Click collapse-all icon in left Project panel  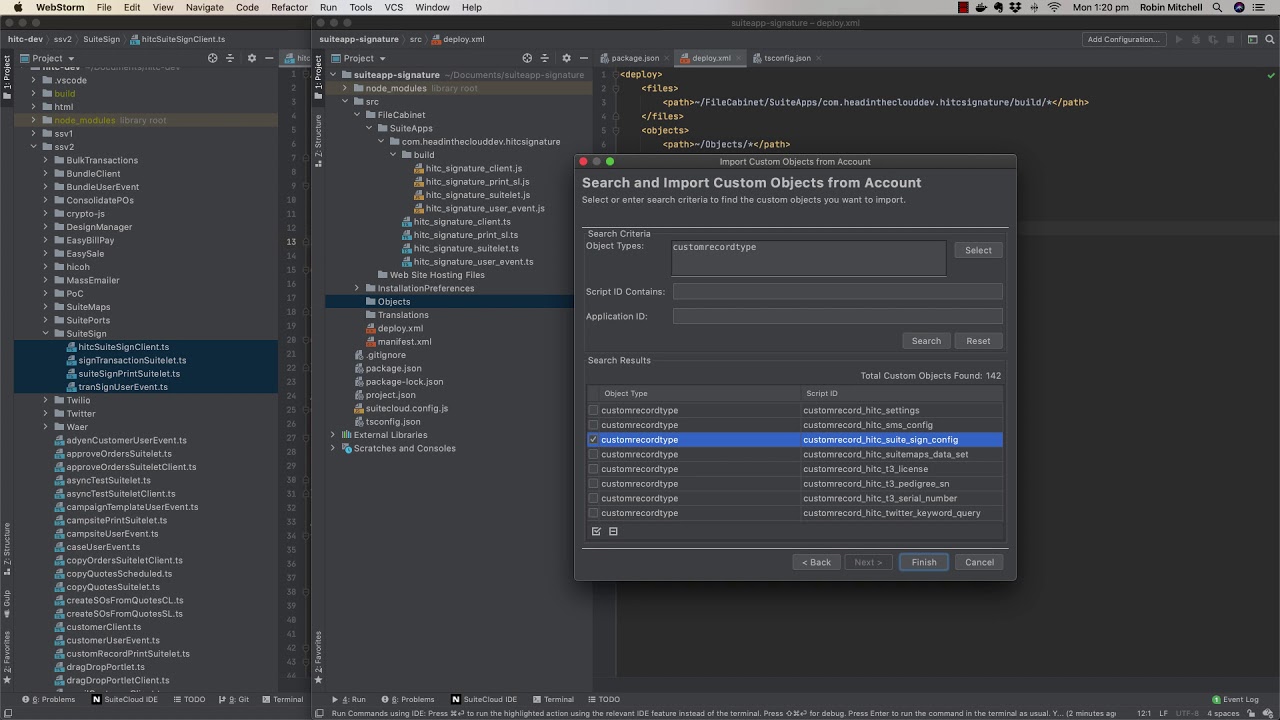230,58
